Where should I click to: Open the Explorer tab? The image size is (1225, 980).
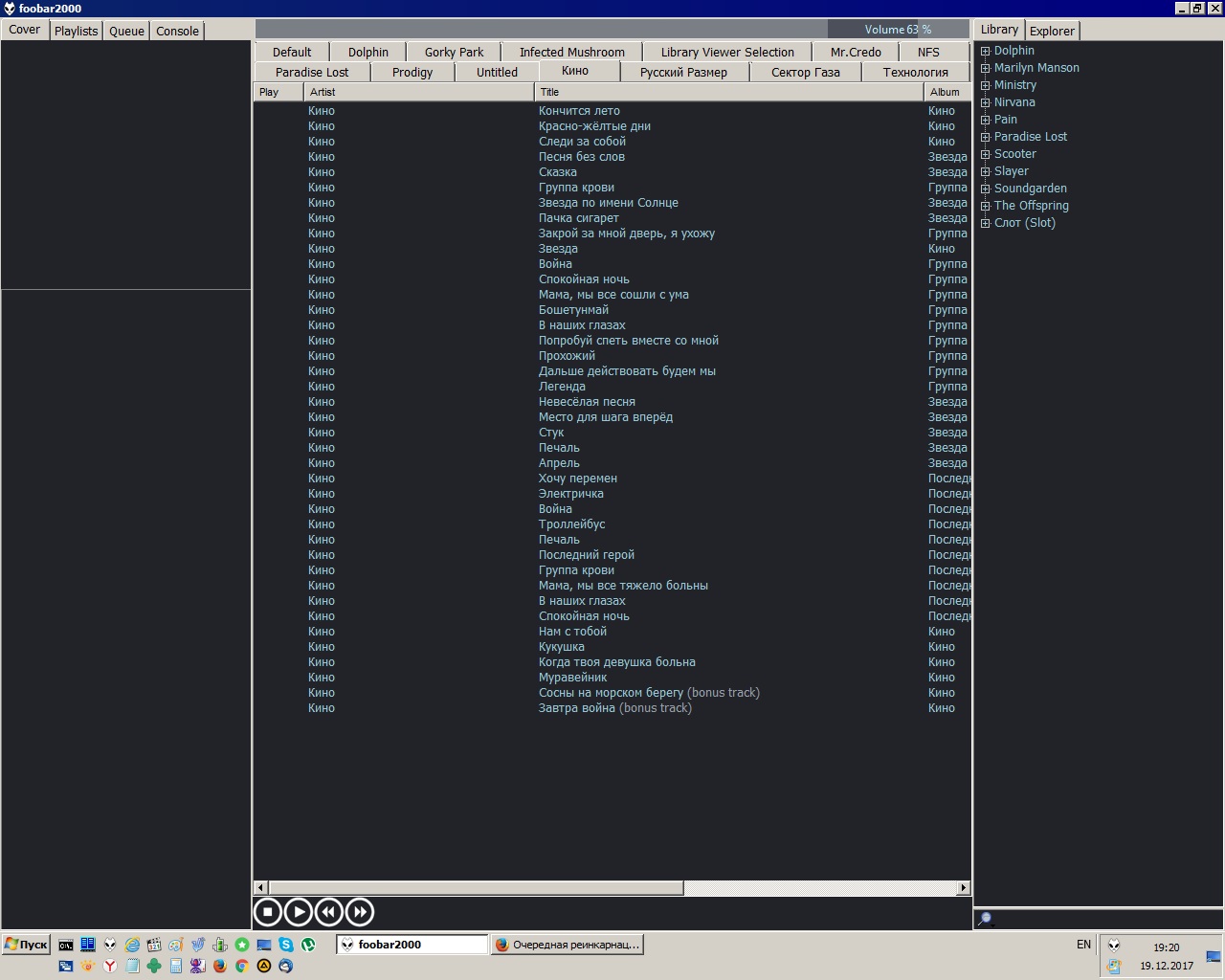(x=1052, y=31)
